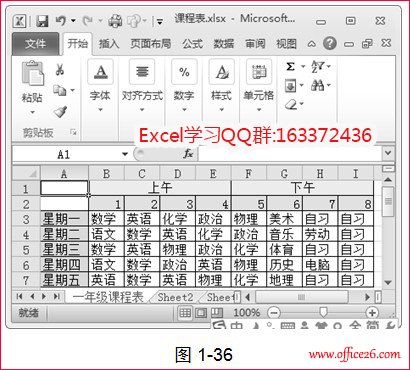Click the 电脑 cell in row 6

(320, 265)
